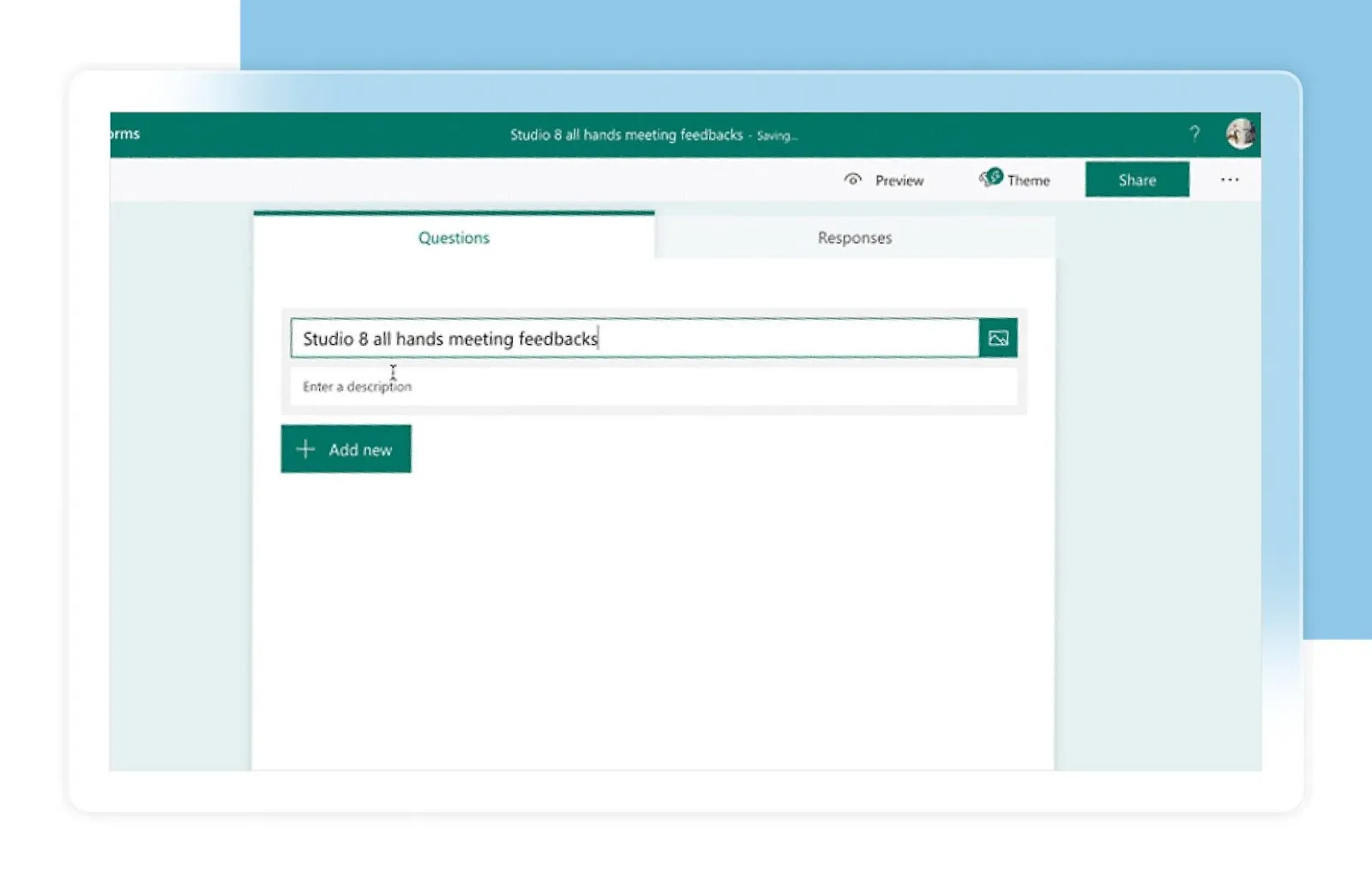Open the Theme picker

(x=1014, y=179)
